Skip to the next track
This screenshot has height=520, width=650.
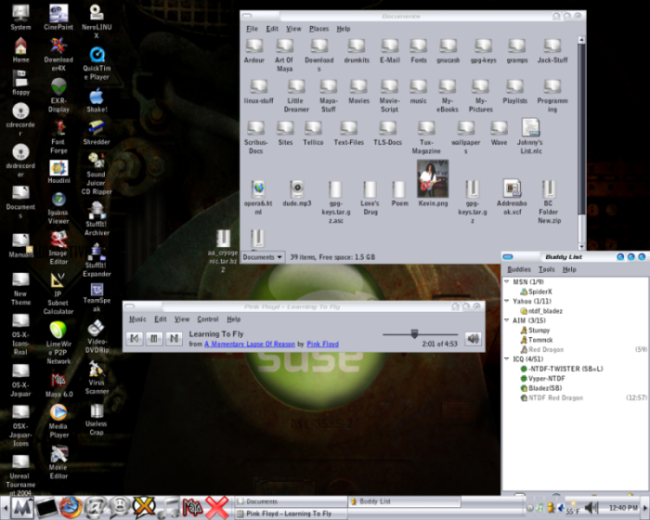tap(174, 338)
